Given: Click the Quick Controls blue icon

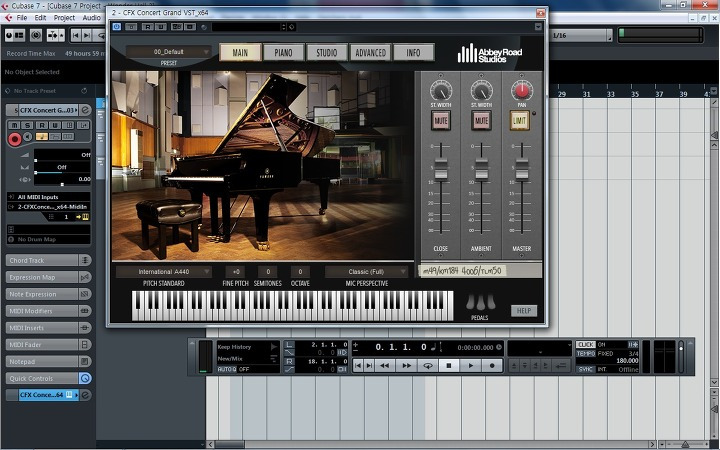Looking at the screenshot, I should coord(85,378).
